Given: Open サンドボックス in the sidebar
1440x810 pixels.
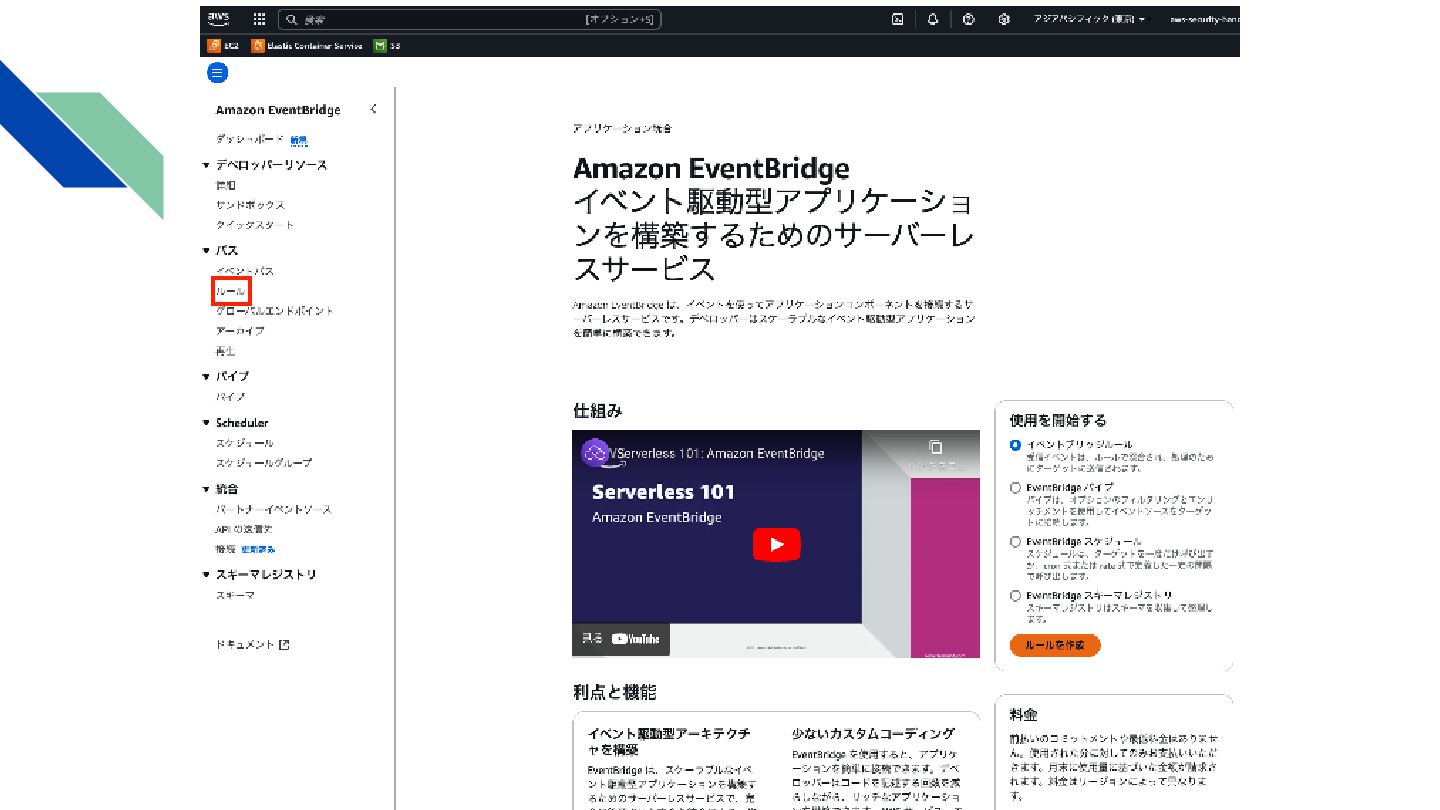Looking at the screenshot, I should point(250,205).
